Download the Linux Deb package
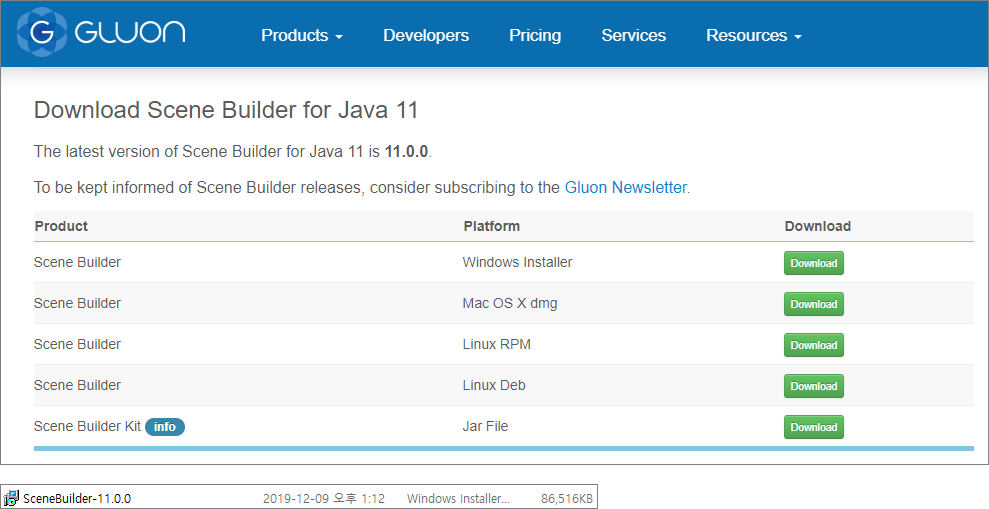Image resolution: width=989 pixels, height=509 pixels. click(x=814, y=386)
